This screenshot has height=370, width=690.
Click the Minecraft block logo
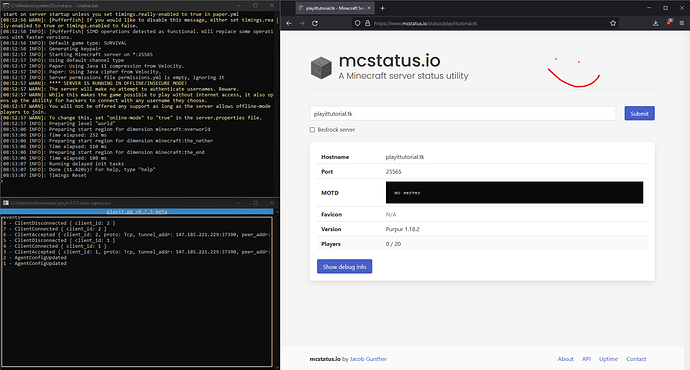[321, 68]
